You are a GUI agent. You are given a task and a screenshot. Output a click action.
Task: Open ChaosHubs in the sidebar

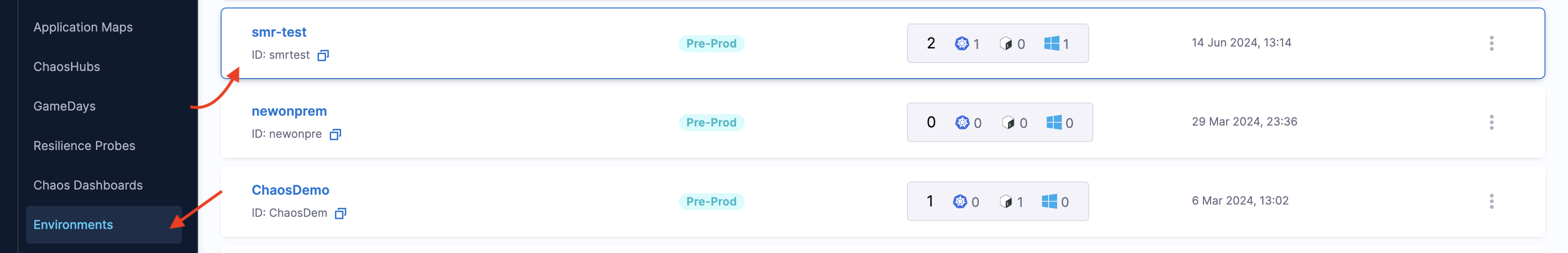point(66,67)
